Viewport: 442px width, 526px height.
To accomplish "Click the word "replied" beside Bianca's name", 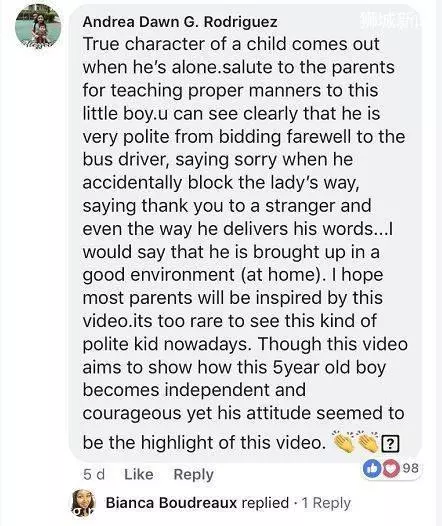I will point(265,503).
